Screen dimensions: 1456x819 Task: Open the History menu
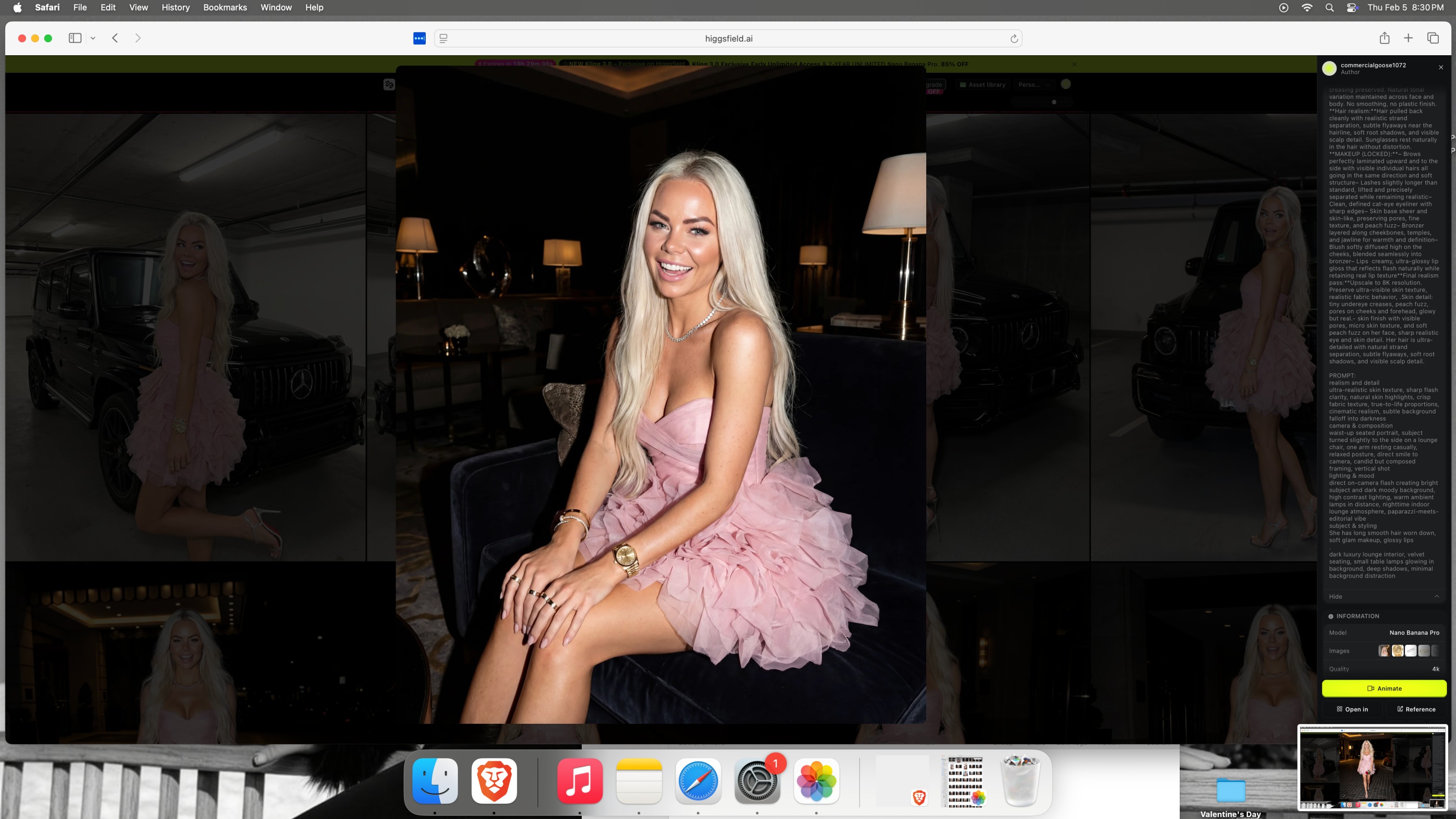(175, 7)
